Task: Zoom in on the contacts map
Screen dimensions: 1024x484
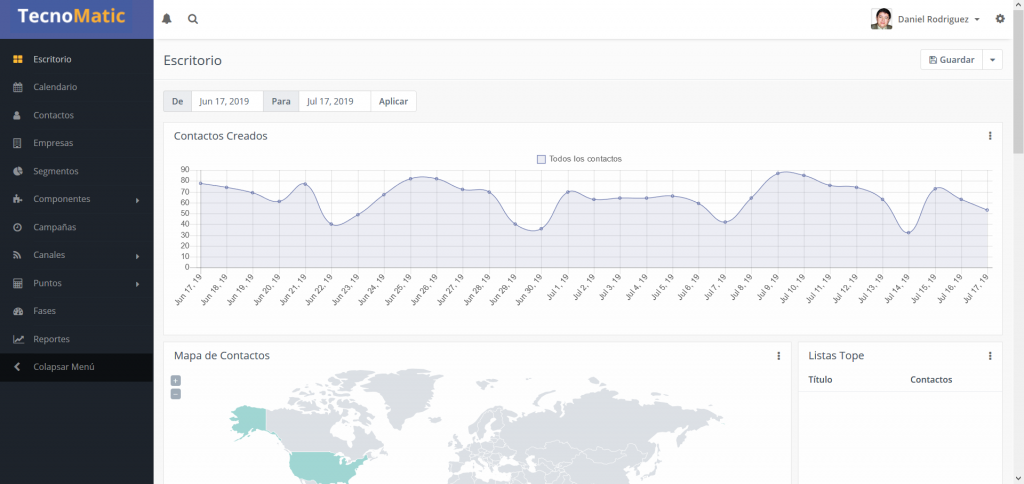Action: click(176, 380)
